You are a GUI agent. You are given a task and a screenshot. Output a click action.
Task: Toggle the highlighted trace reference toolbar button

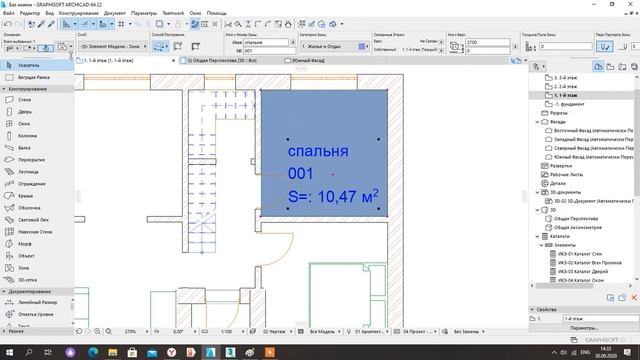click(195, 24)
